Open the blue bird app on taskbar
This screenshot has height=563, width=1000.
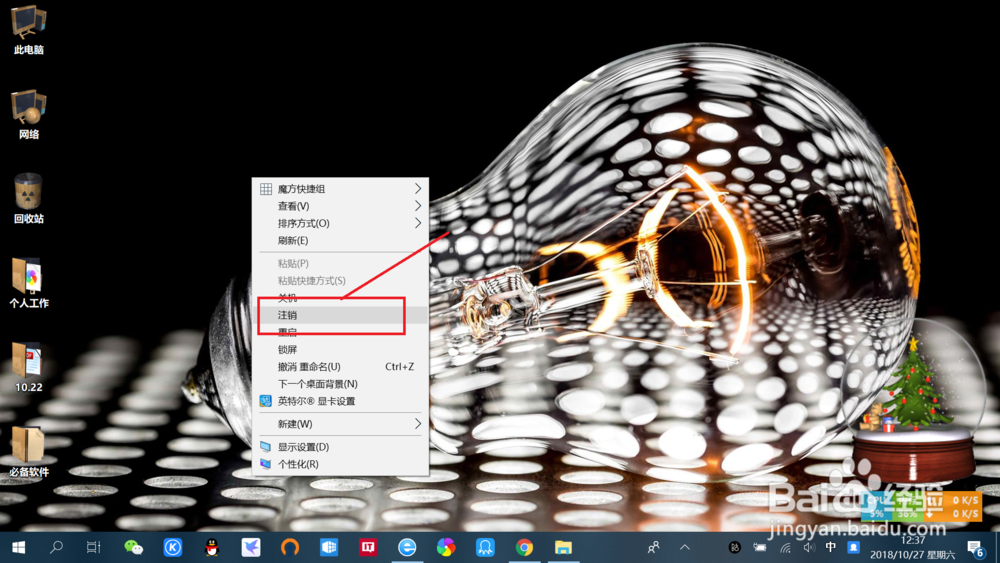(251, 547)
